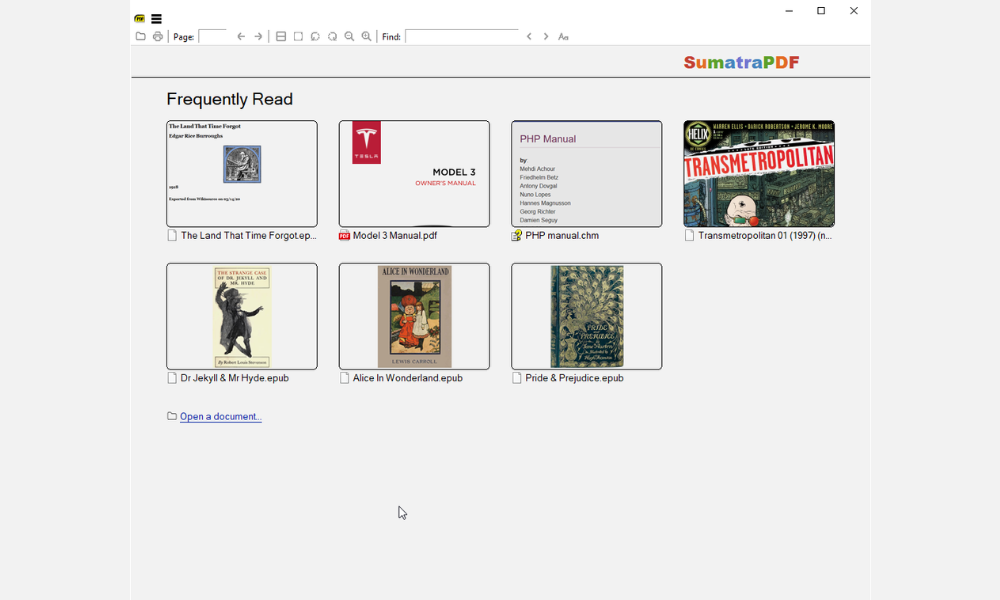Click 'Dr Jekyll & Mr Hyde.epub' filename
This screenshot has width=1000, height=600.
[x=235, y=378]
